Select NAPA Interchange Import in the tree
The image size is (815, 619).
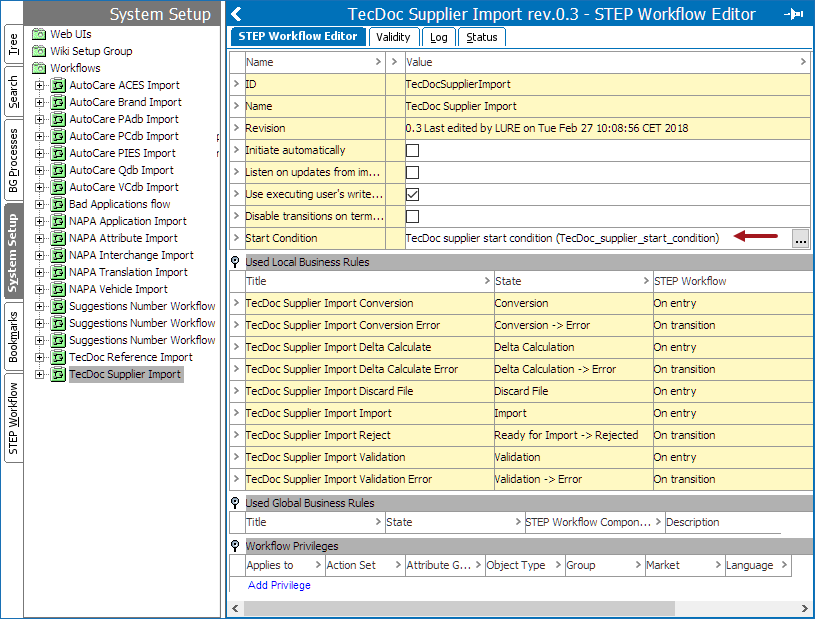(131, 255)
